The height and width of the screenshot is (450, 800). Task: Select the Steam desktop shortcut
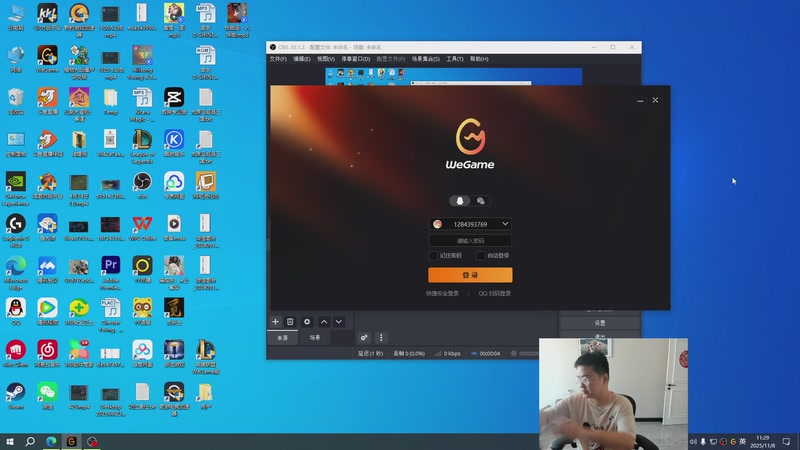coord(16,396)
